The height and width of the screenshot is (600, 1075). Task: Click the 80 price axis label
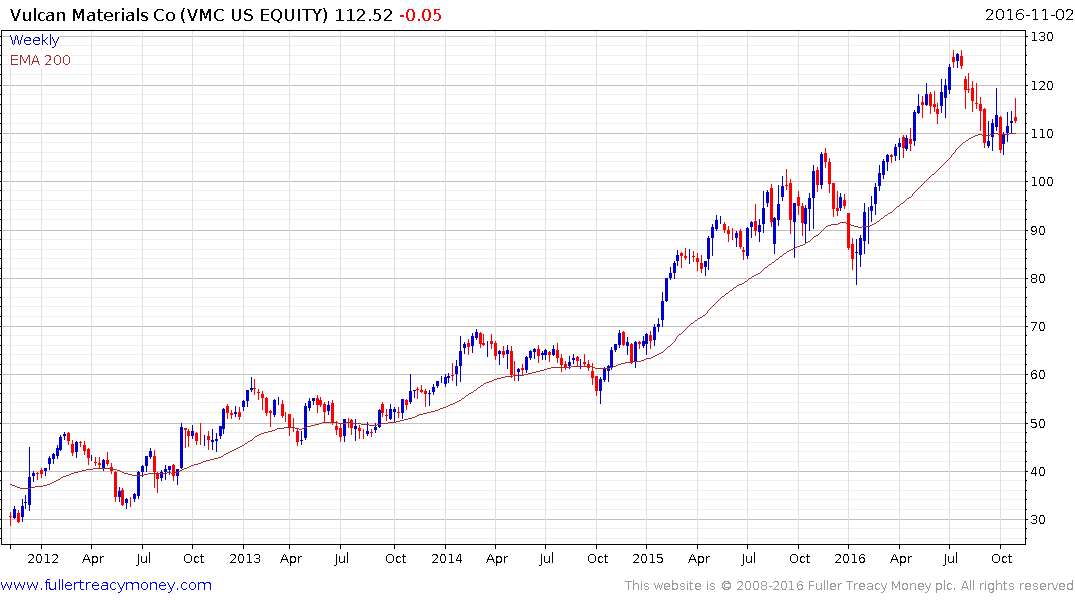coord(1038,278)
